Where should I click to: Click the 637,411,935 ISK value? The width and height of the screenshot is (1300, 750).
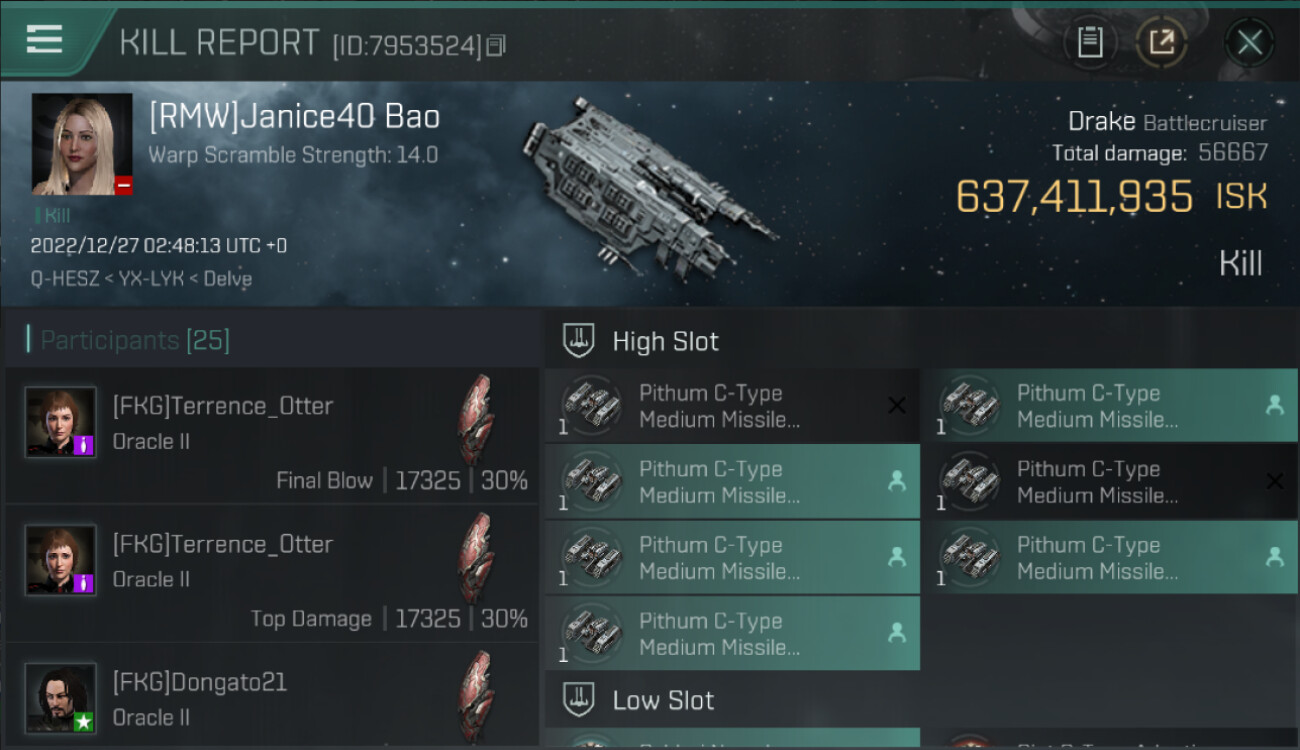point(1074,197)
